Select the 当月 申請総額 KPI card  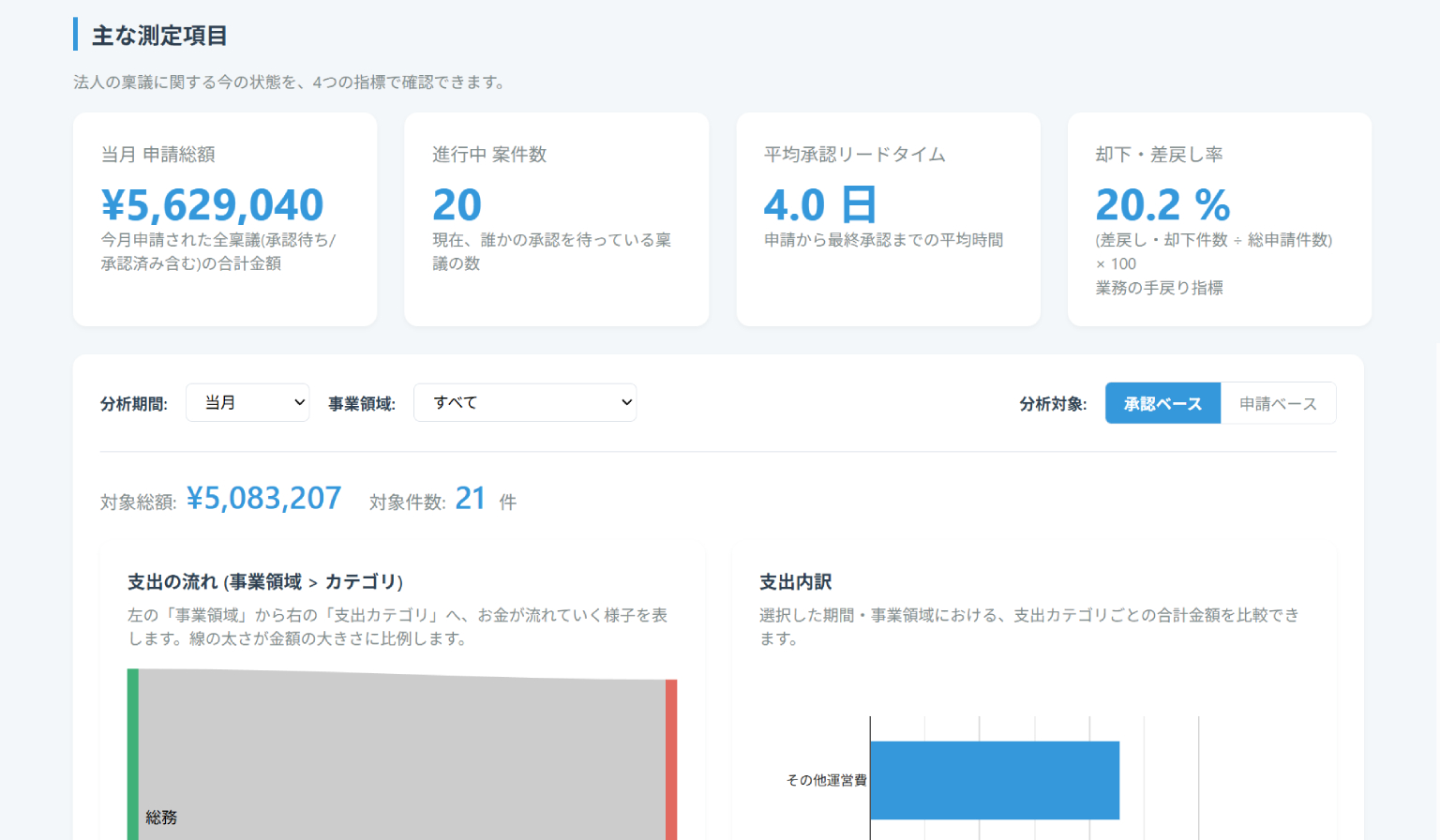tap(224, 218)
